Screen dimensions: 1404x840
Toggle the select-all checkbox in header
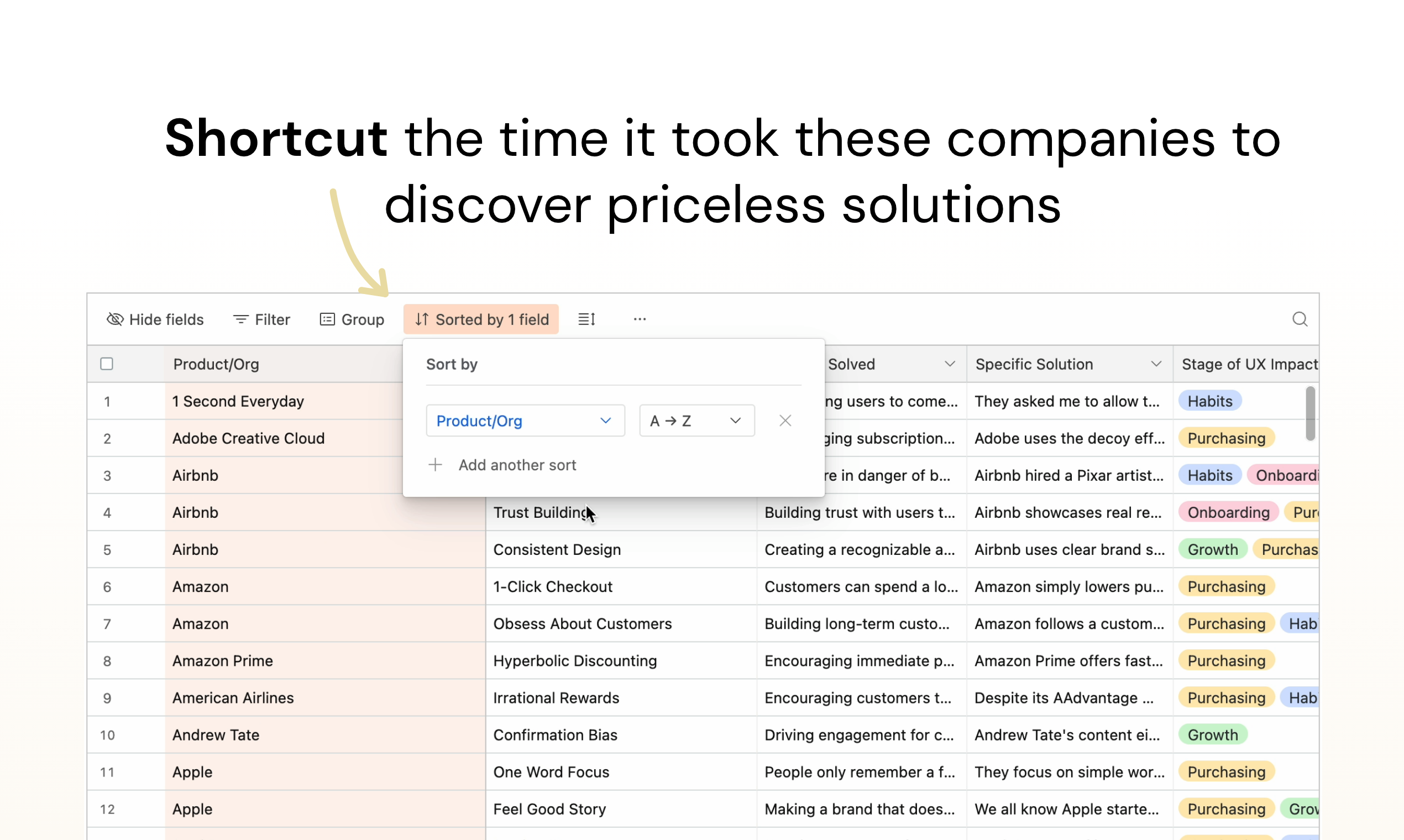pos(107,364)
